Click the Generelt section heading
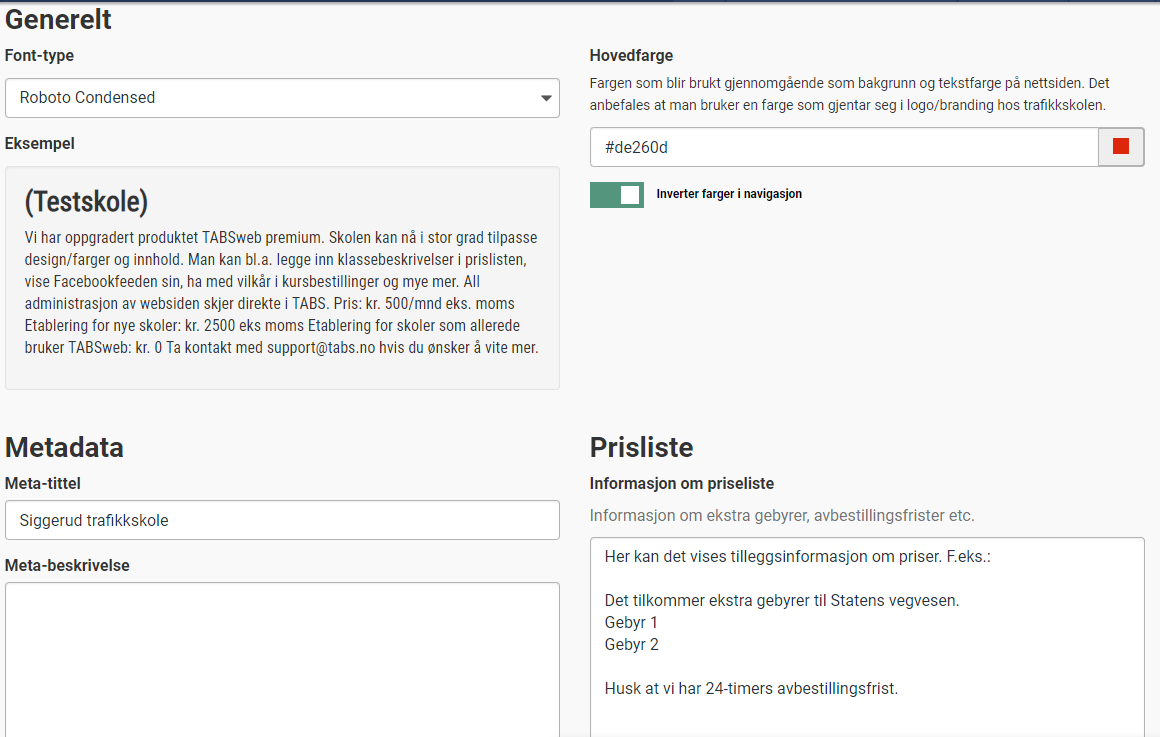1160x737 pixels. tap(58, 19)
